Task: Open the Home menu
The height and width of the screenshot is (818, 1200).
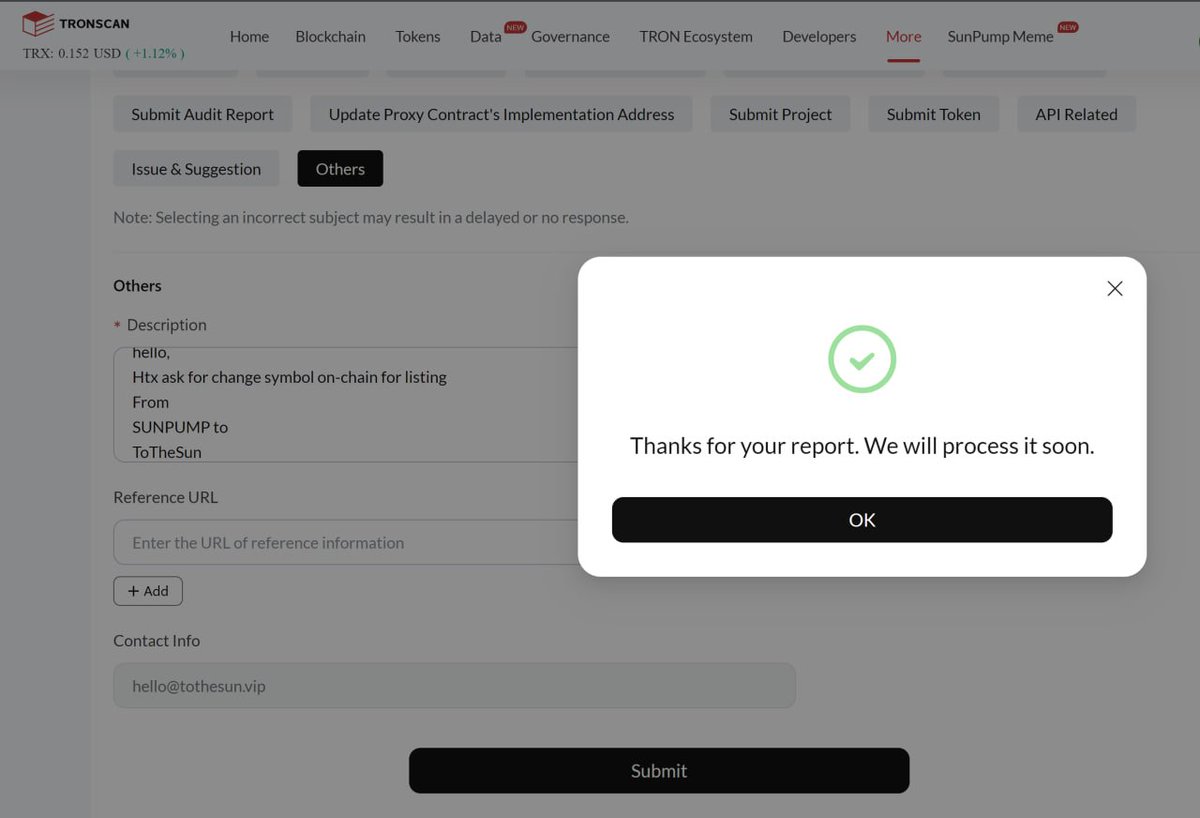Action: click(249, 36)
